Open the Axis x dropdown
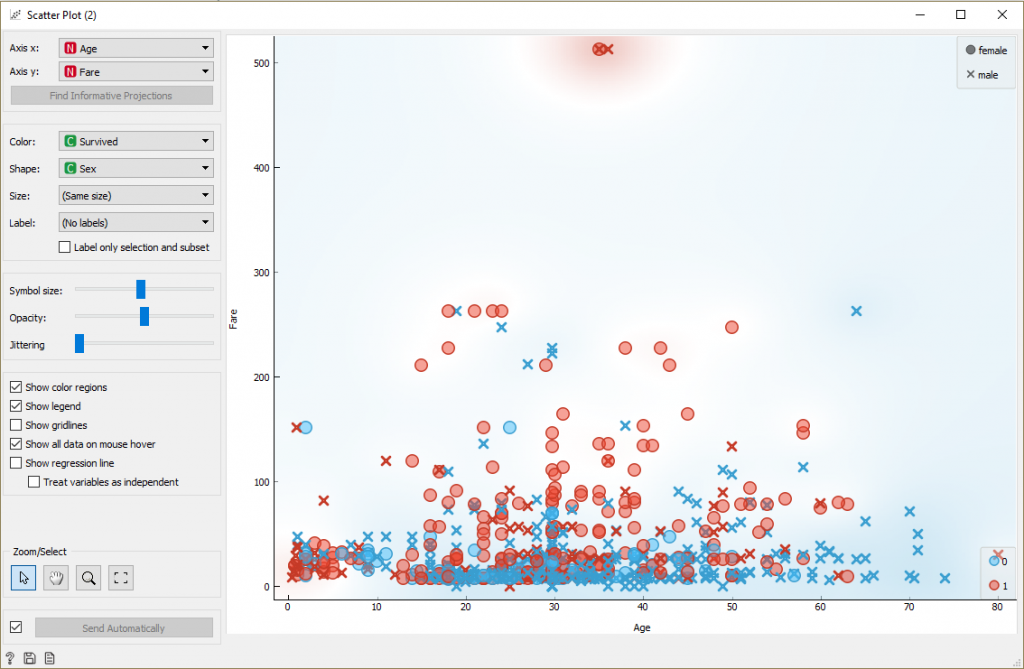This screenshot has height=669, width=1024. click(135, 47)
